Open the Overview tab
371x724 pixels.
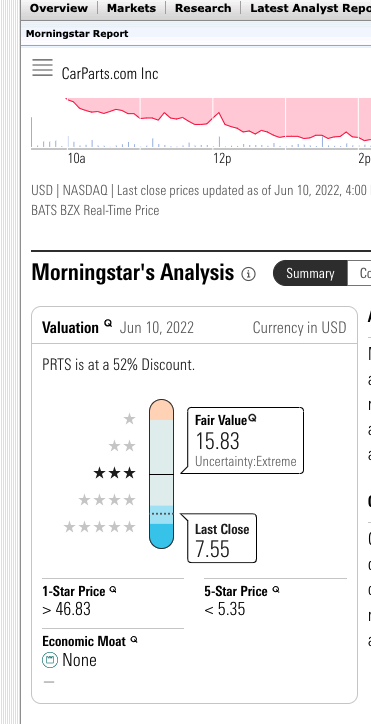coord(59,8)
